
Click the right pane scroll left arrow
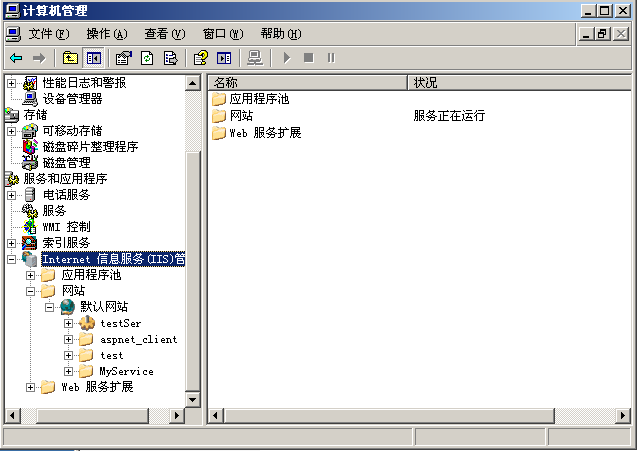point(216,415)
